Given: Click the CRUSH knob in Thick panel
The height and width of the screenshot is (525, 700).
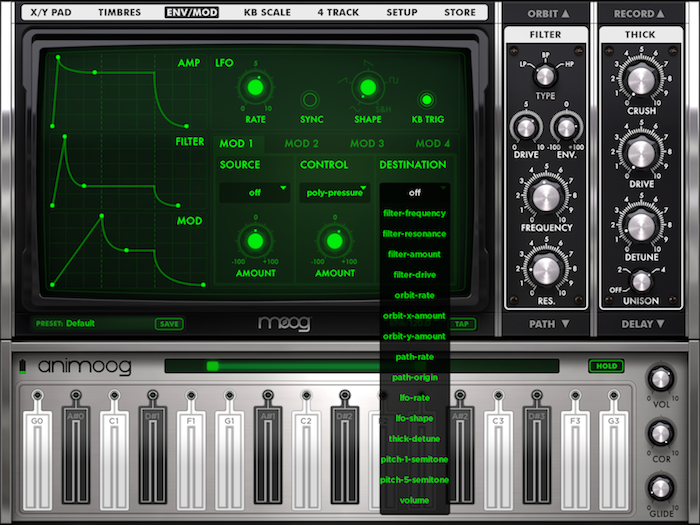Looking at the screenshot, I should [x=641, y=80].
